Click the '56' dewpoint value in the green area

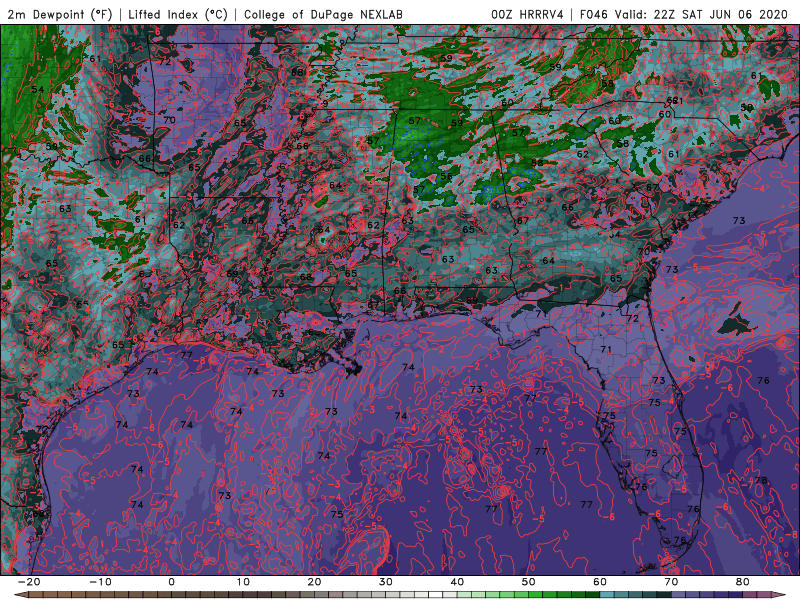[446, 176]
